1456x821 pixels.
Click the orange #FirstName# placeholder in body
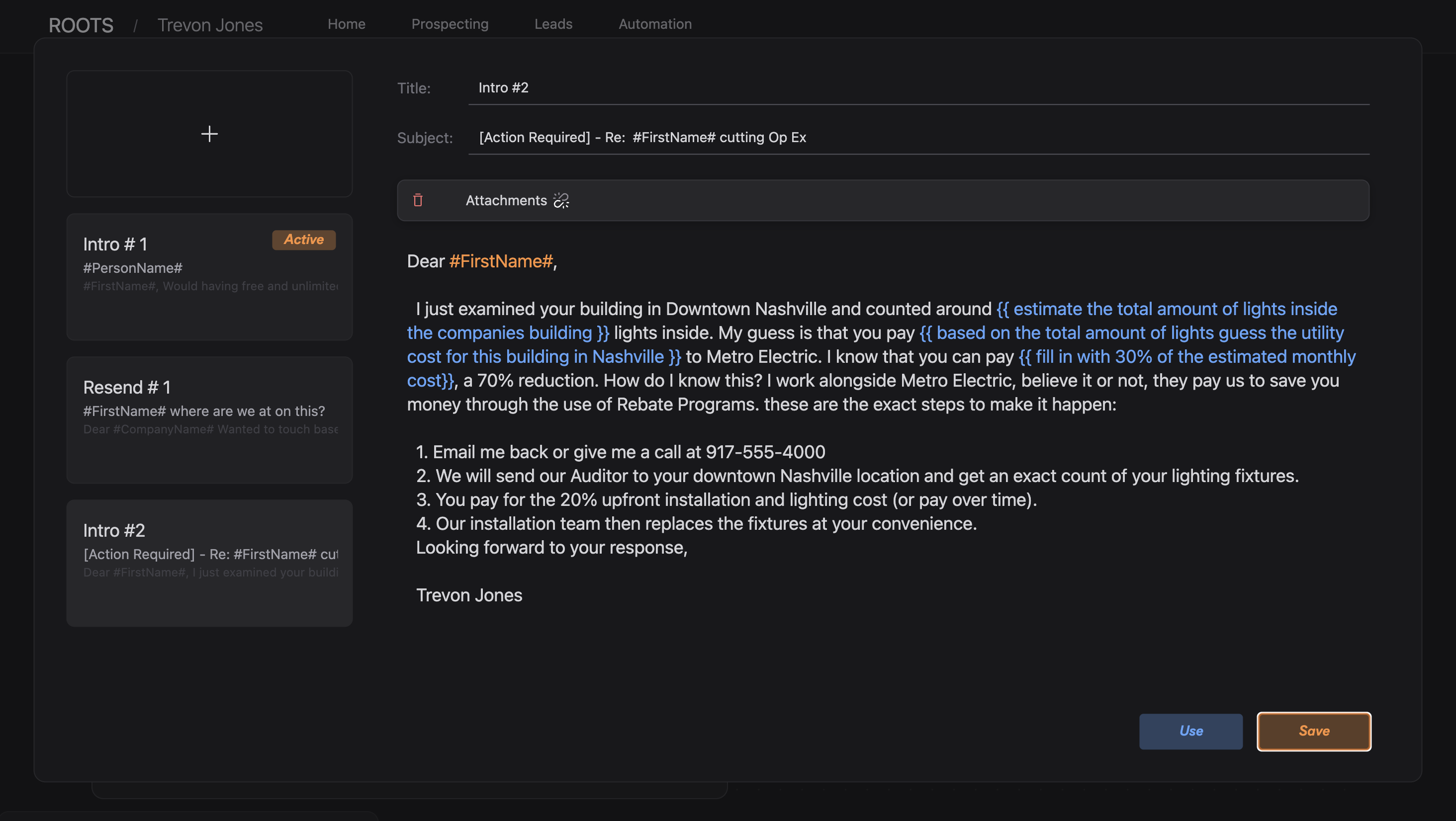[501, 261]
